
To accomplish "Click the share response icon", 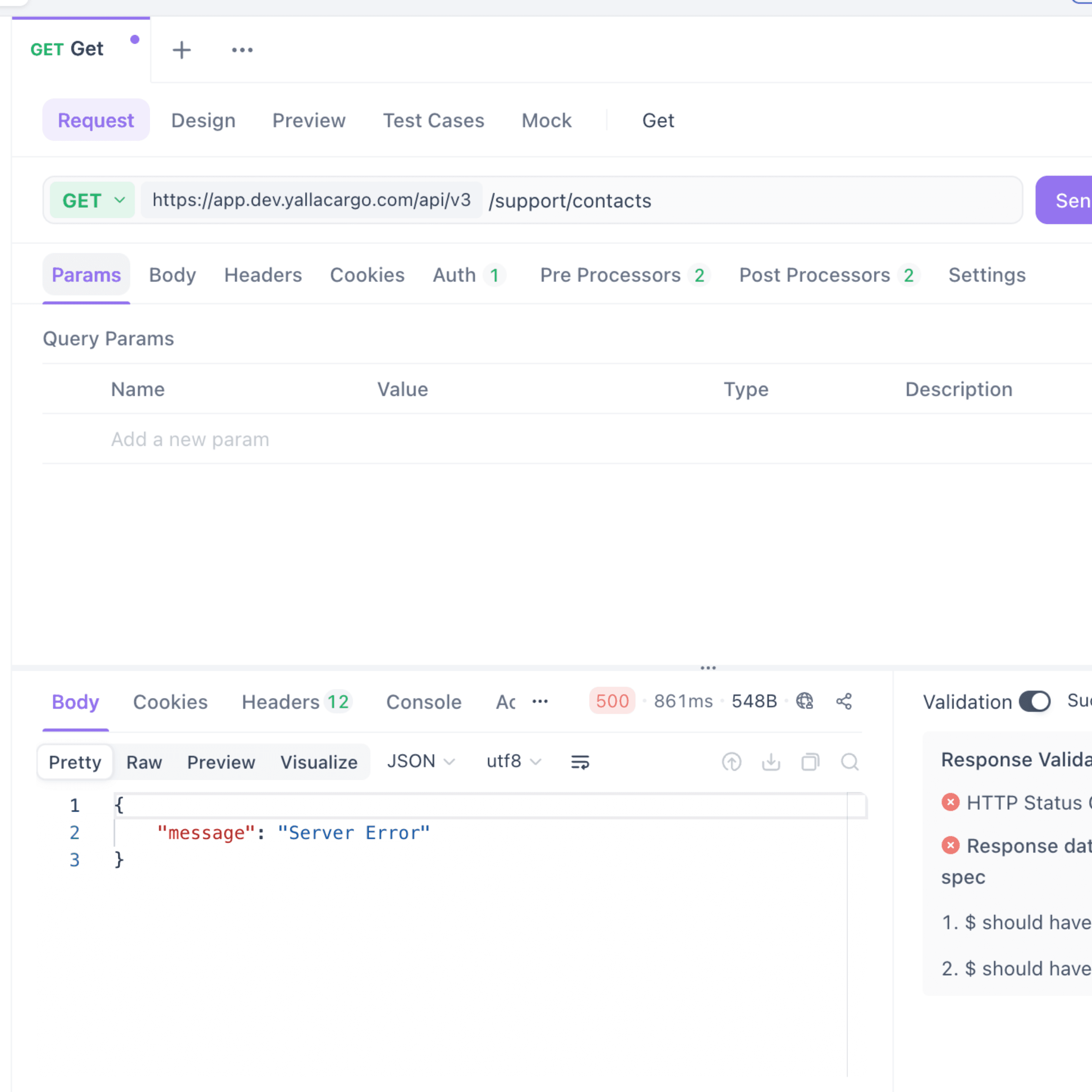I will [x=844, y=701].
